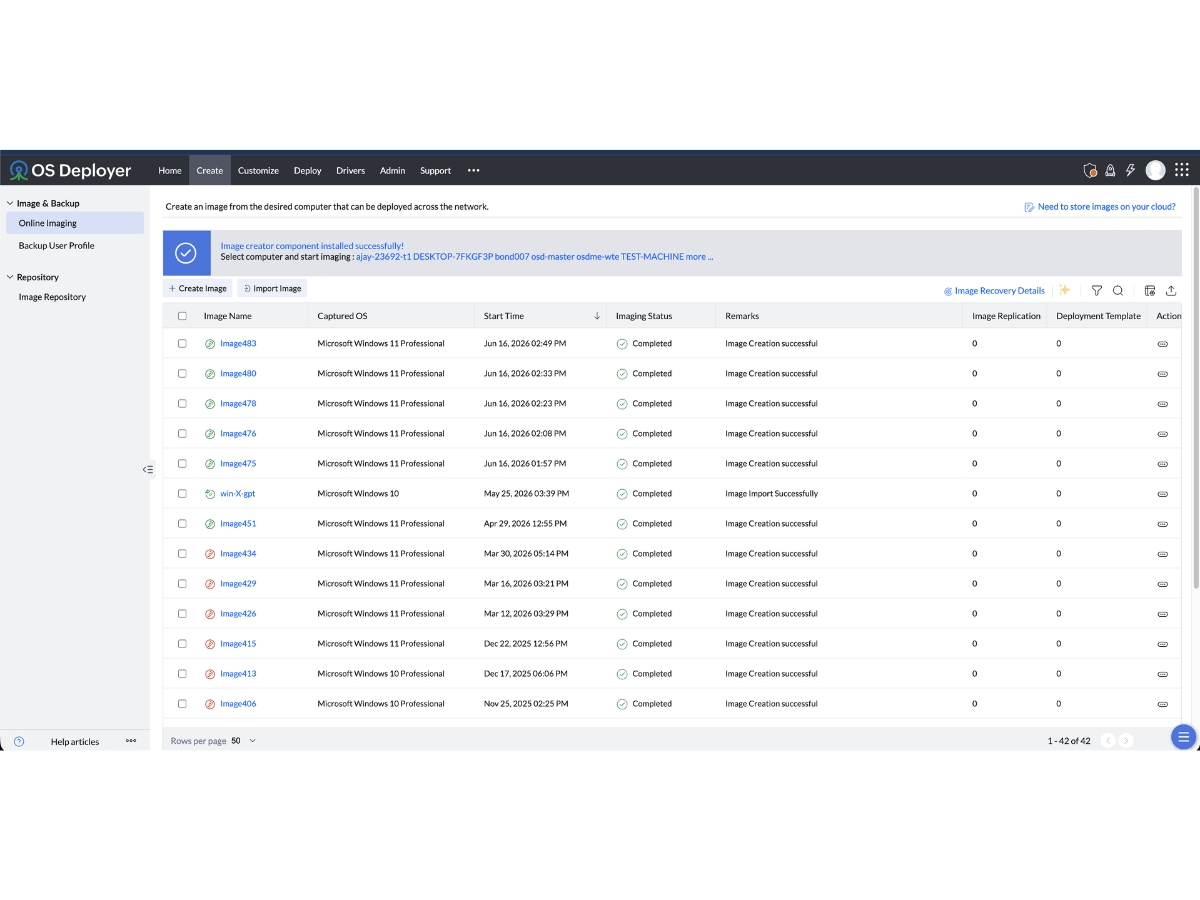Click the green disc icon beside Image483
Viewport: 1200px width, 900px height.
(210, 343)
